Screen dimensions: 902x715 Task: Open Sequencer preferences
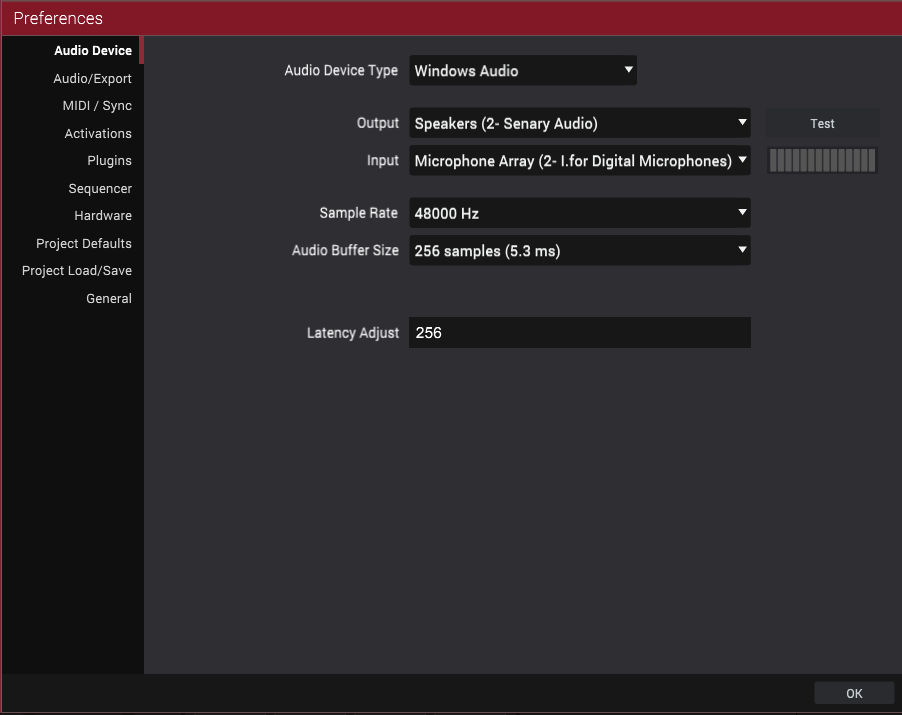(x=100, y=189)
